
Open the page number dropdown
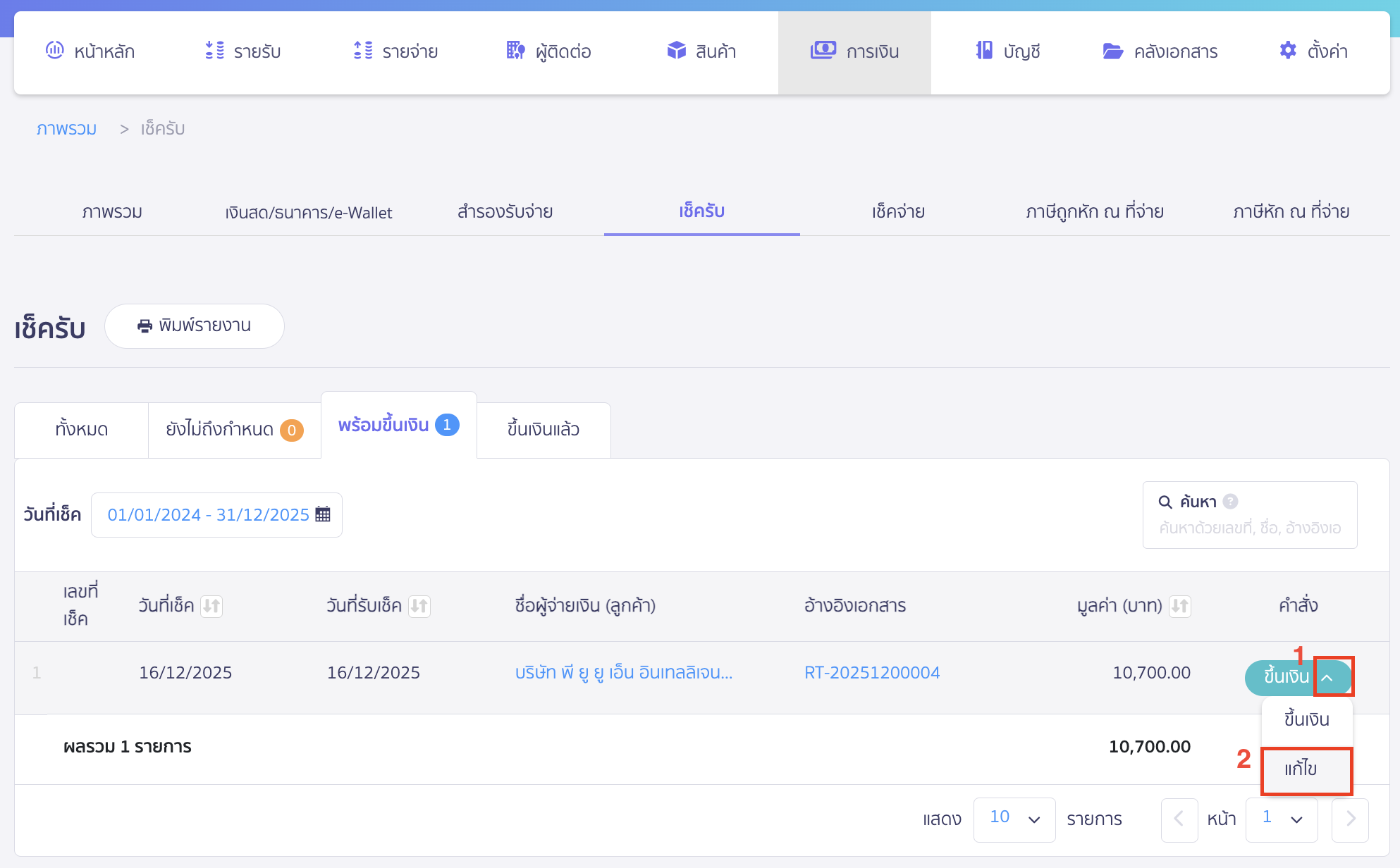tap(1282, 819)
